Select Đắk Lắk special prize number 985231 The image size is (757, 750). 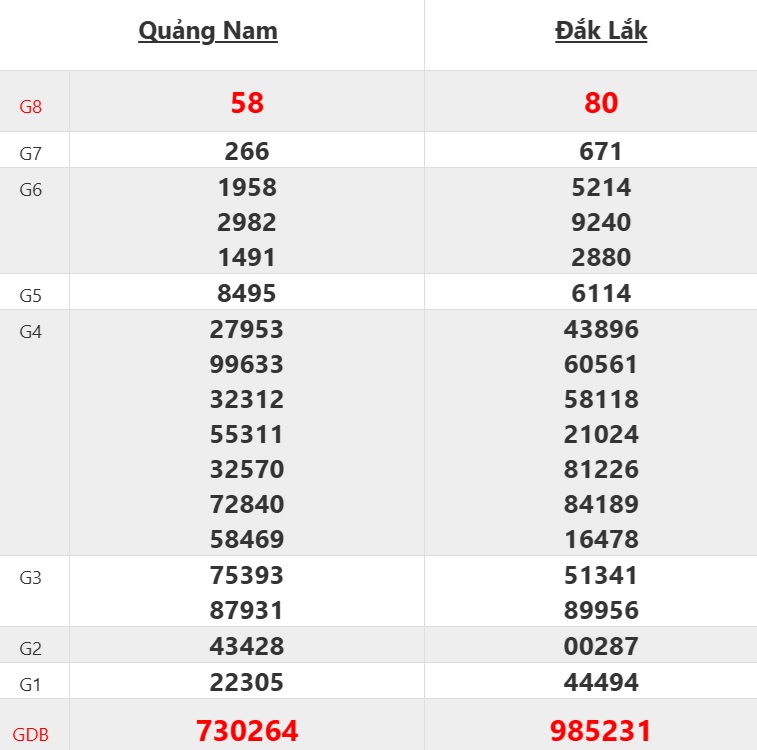[x=601, y=731]
